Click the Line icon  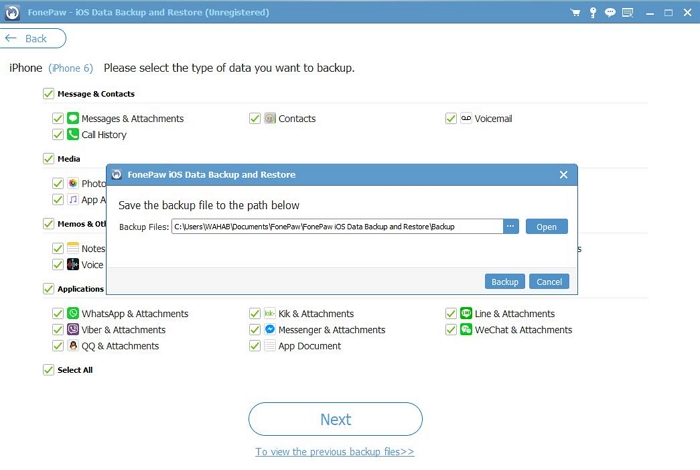pyautogui.click(x=466, y=313)
